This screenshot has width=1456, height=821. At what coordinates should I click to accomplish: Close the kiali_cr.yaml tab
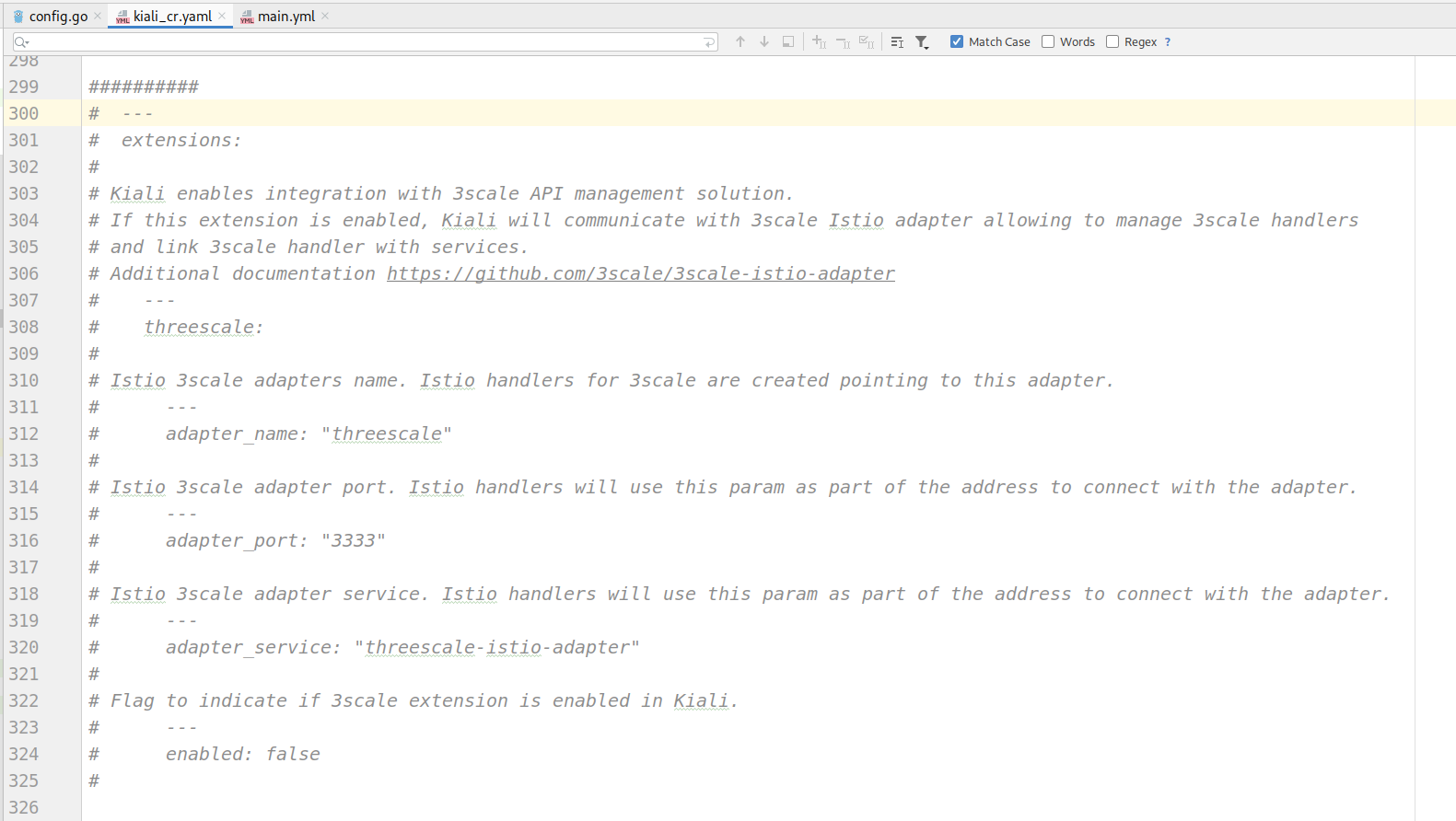coord(222,16)
